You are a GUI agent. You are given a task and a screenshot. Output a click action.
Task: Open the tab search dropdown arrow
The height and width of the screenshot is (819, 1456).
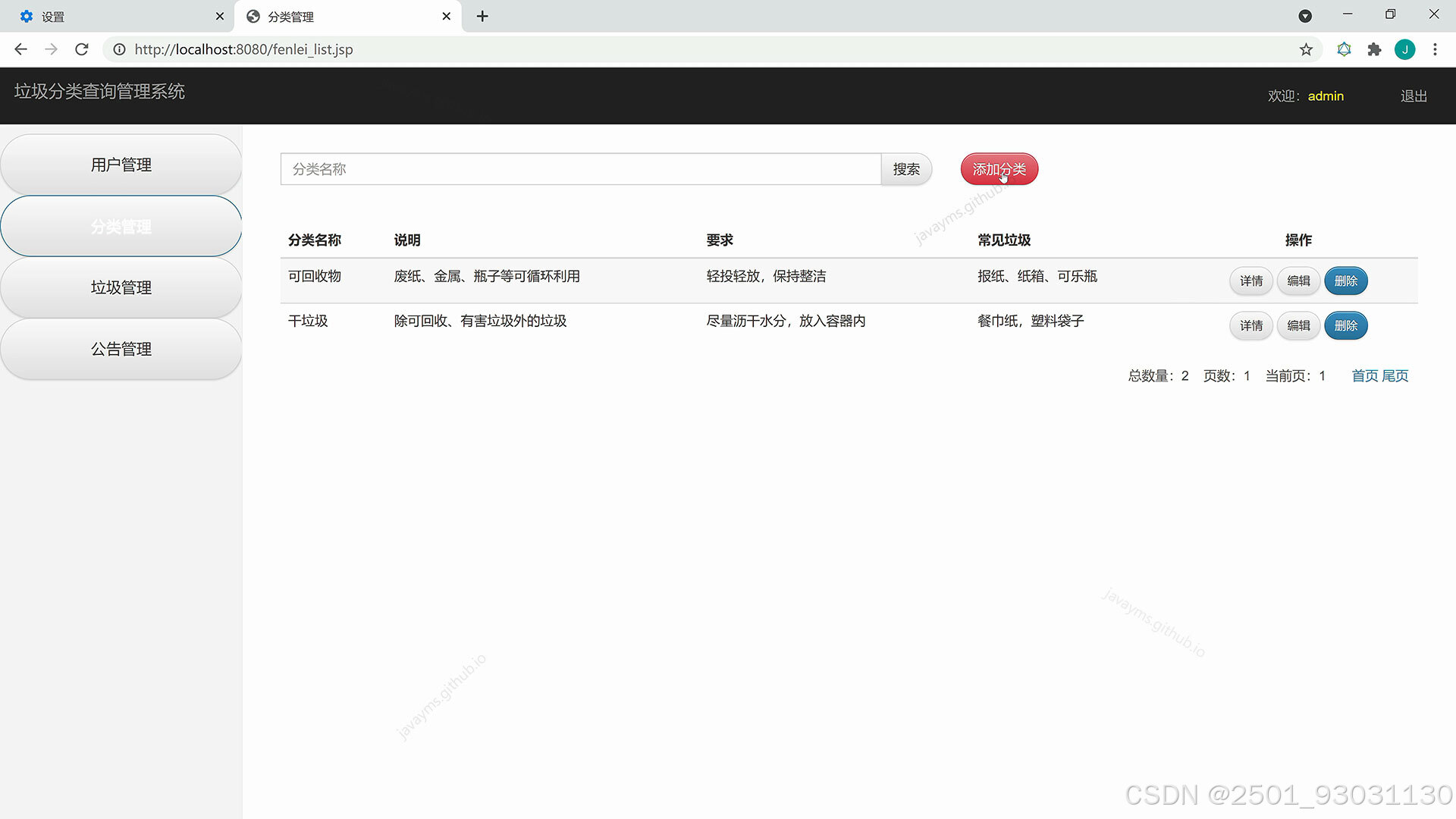point(1305,16)
